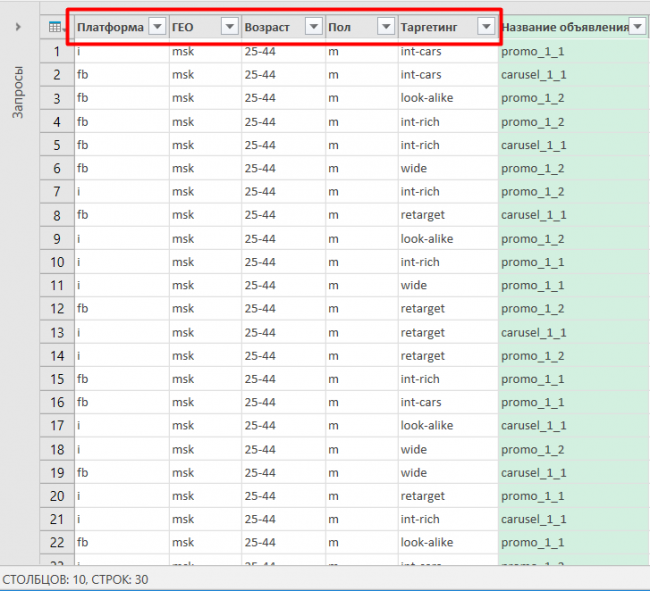
Task: Select the Возраст column header
Action: 270,27
